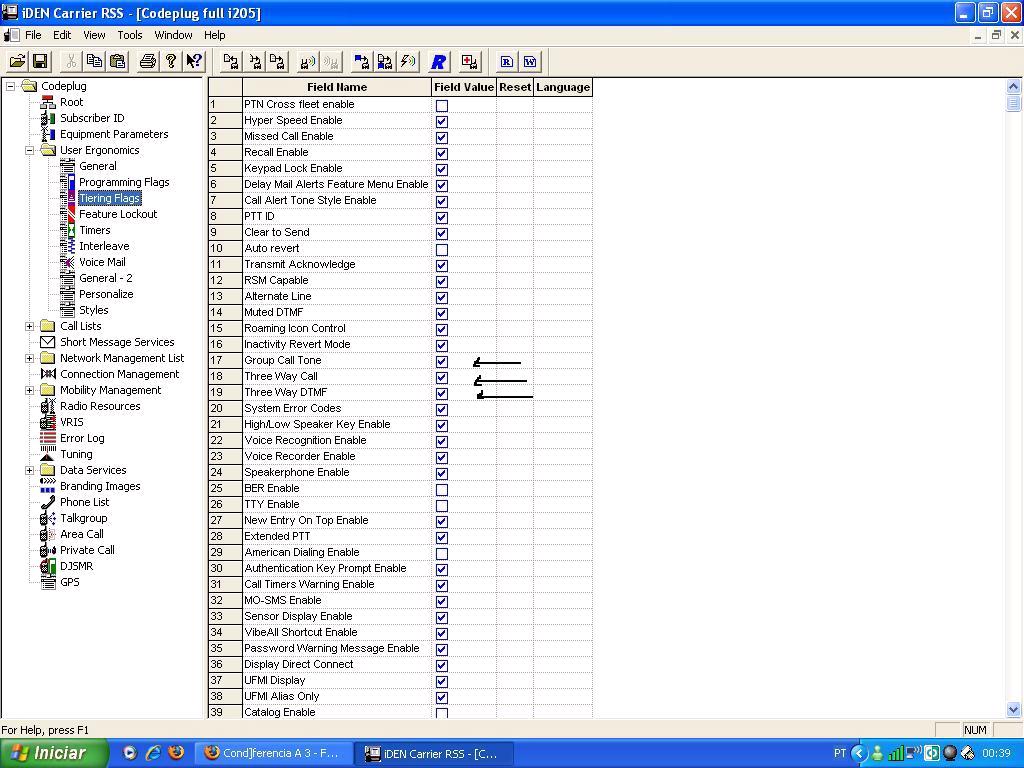Click the red cross radio toolbar icon
Screen dimensions: 1024x768
tap(469, 62)
